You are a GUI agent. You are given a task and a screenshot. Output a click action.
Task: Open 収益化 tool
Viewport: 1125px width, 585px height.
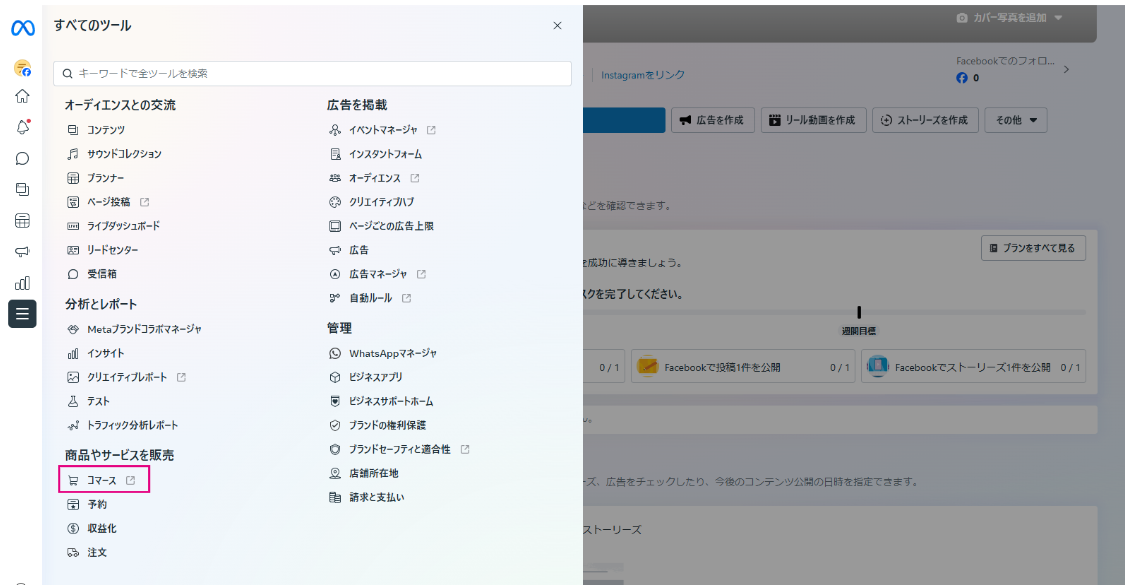click(92, 528)
